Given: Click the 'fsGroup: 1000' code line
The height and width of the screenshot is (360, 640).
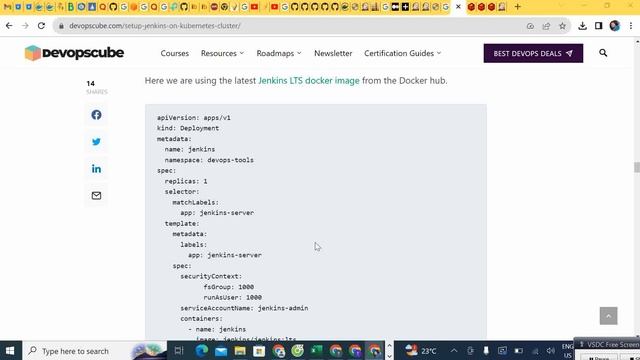Looking at the screenshot, I should tap(229, 287).
